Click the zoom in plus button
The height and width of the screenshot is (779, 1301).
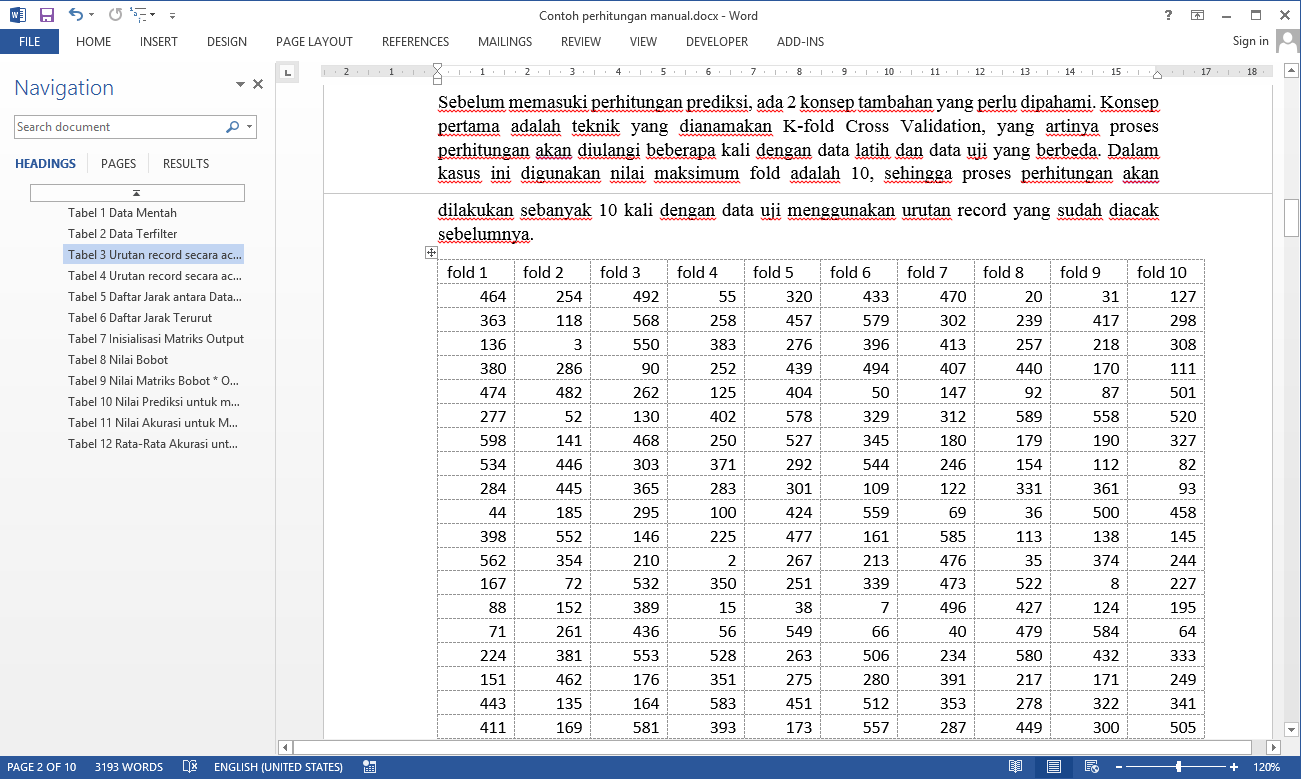1234,767
